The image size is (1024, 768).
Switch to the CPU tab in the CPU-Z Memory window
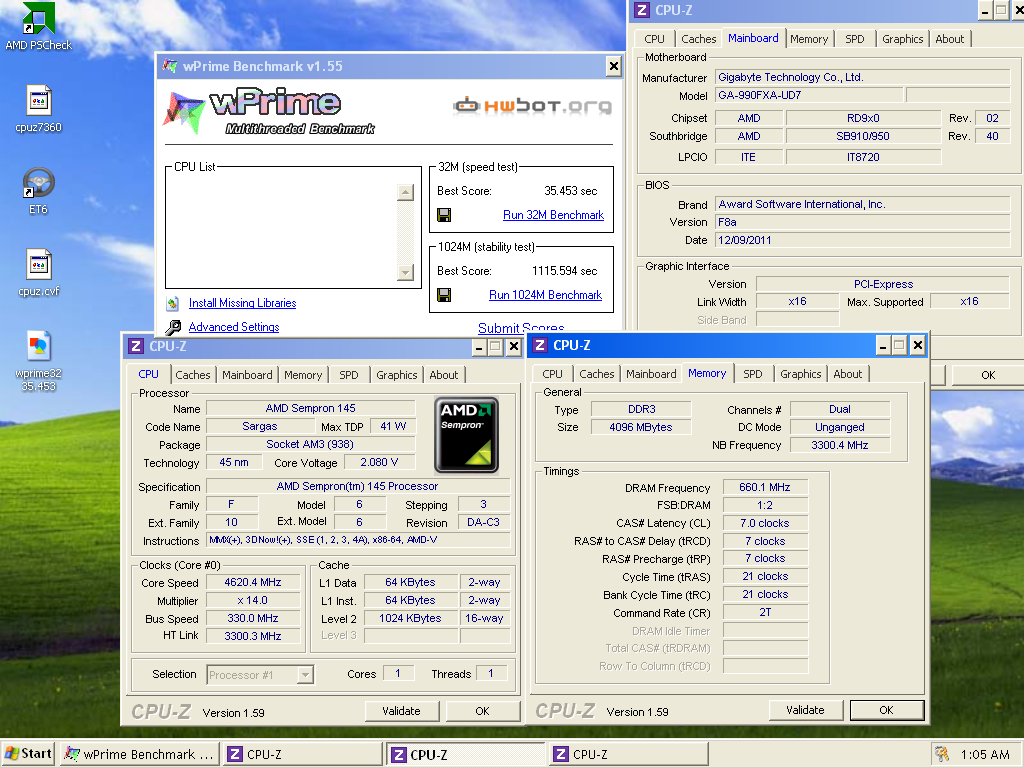point(552,374)
